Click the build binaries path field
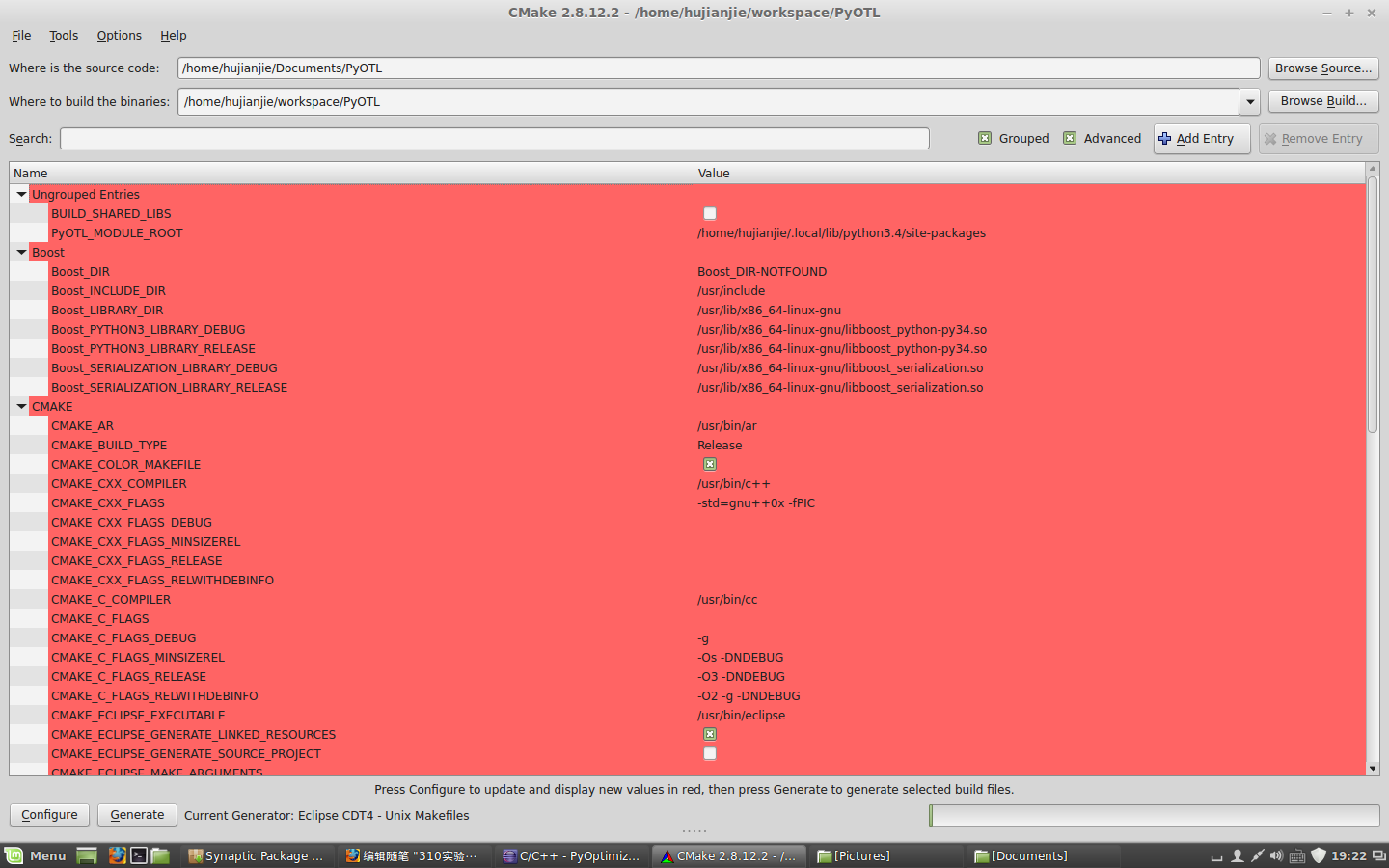Viewport: 1389px width, 868px height. [708, 102]
